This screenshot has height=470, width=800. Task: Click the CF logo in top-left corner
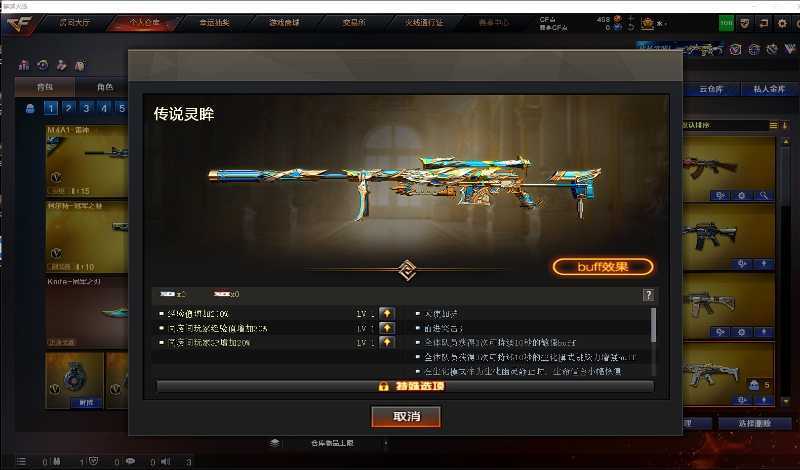pos(19,23)
